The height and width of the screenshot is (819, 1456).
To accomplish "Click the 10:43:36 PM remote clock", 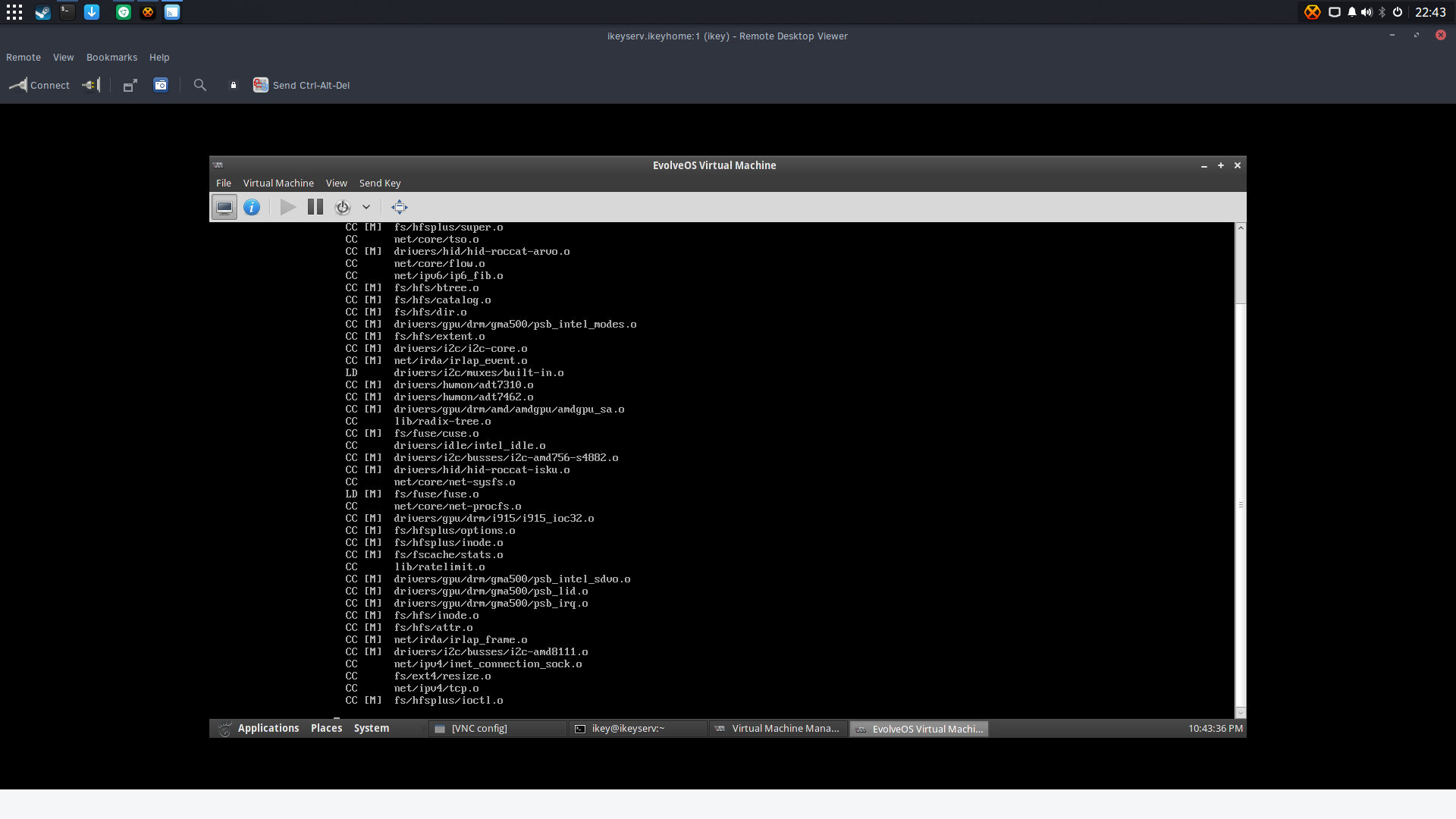I will [x=1216, y=729].
